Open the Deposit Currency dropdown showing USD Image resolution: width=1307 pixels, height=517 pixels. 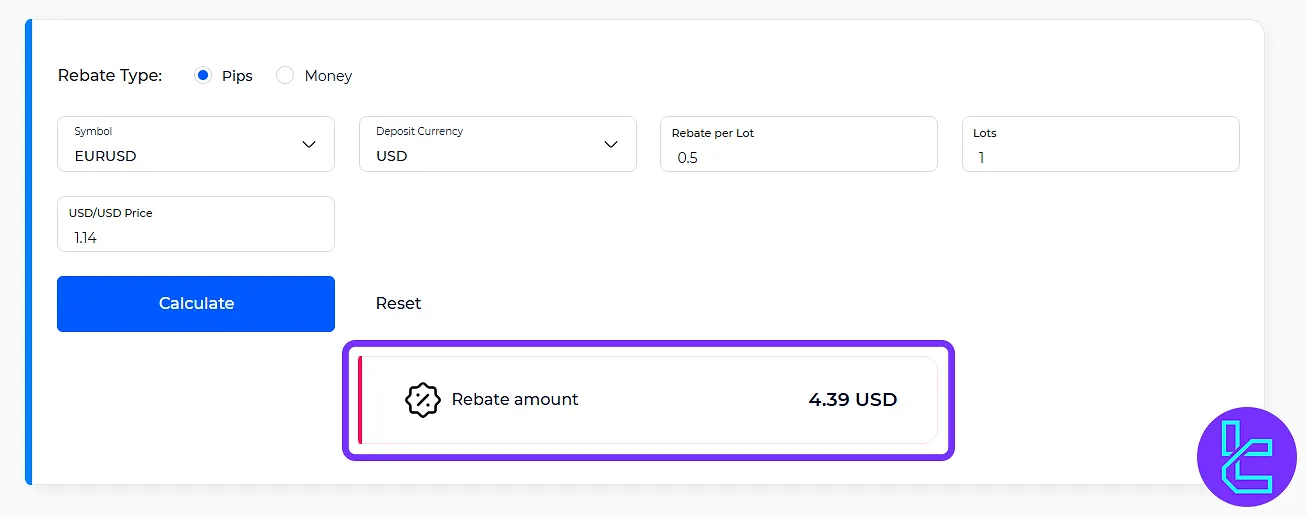498,144
